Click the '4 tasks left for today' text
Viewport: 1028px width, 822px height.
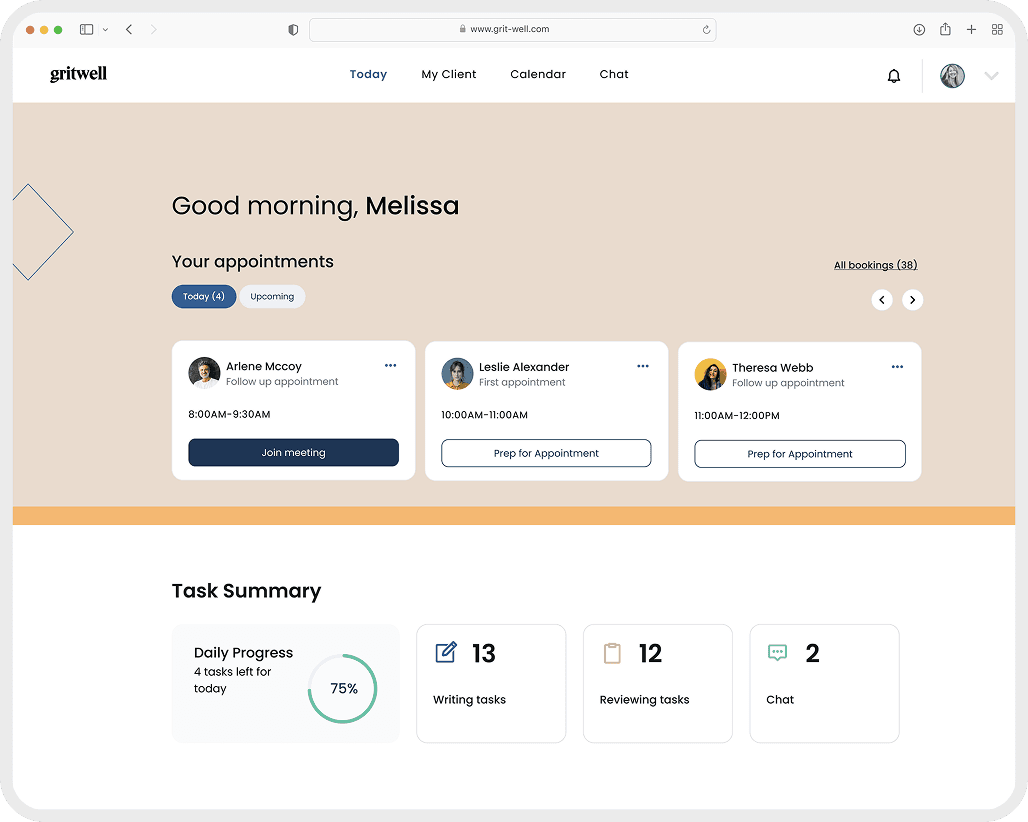(x=232, y=680)
